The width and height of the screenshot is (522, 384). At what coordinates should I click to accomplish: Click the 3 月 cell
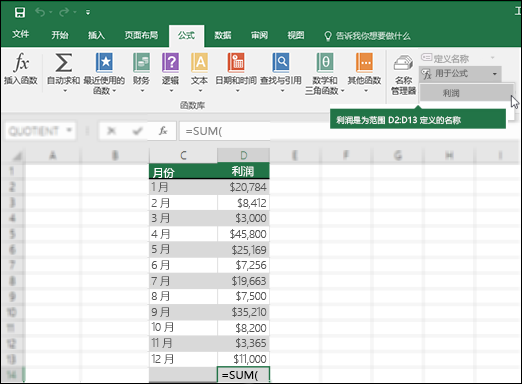pyautogui.click(x=183, y=218)
